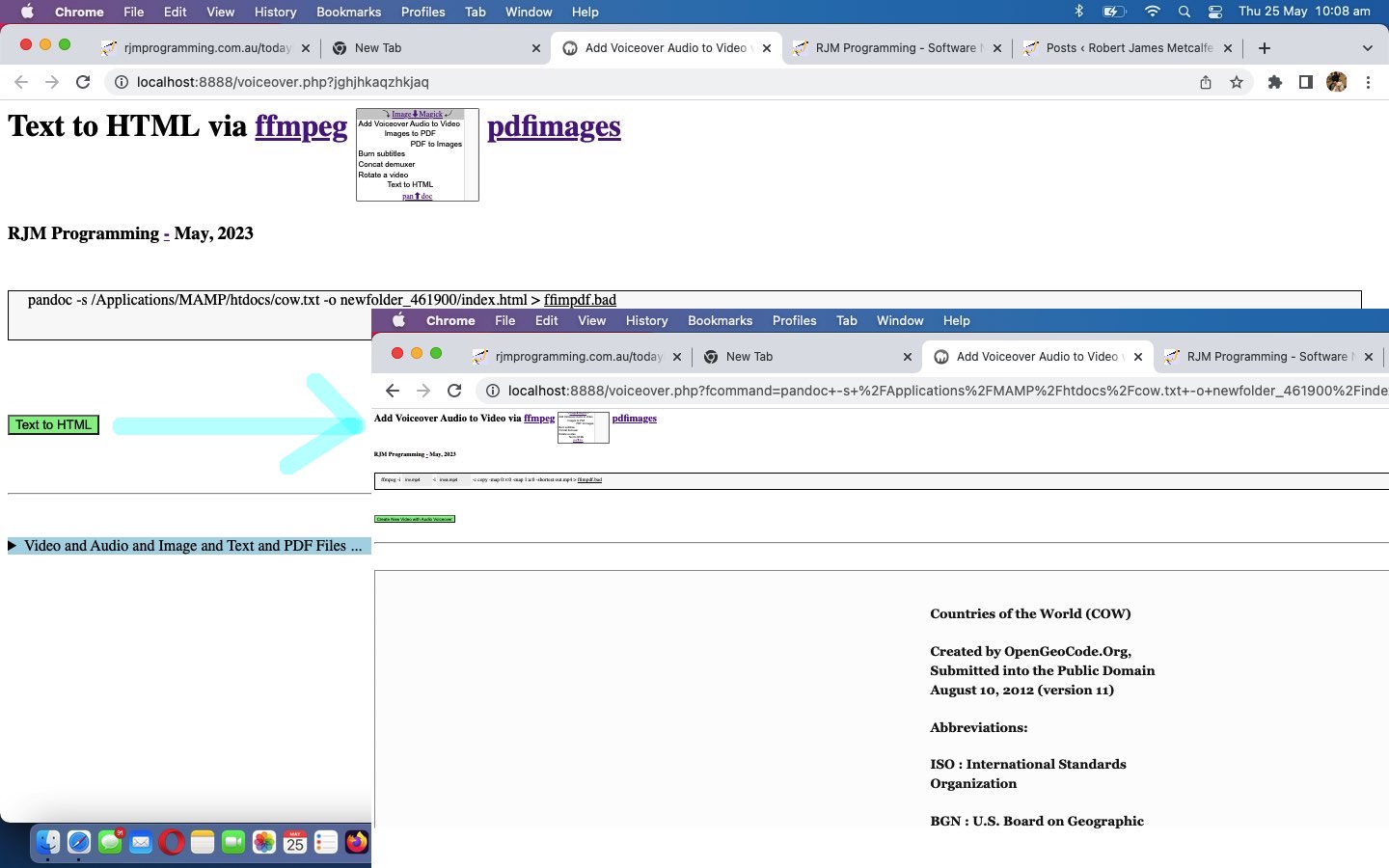The image size is (1389, 868).
Task: Open macOS Control Center toggles icon
Action: coord(1215,12)
